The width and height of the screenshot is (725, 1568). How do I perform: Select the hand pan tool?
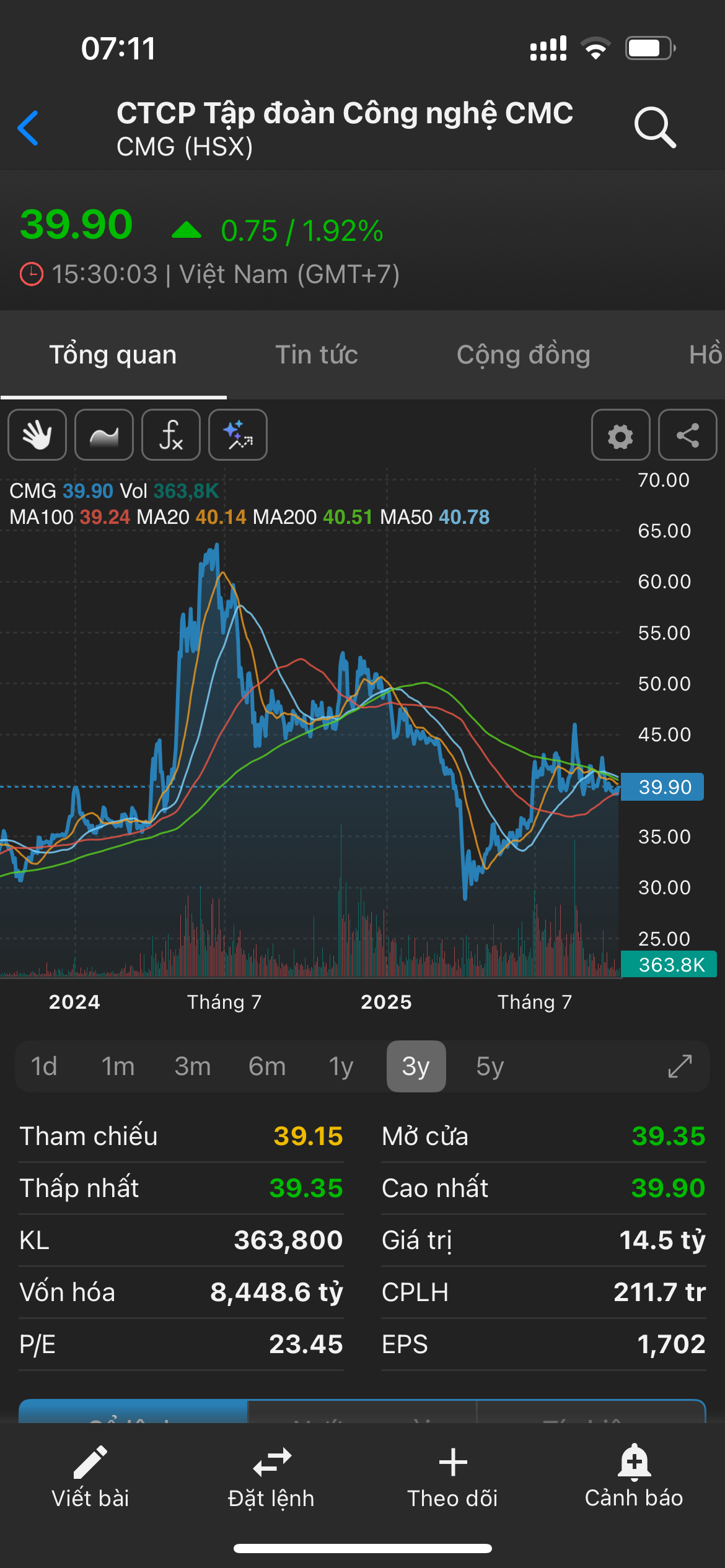point(37,435)
